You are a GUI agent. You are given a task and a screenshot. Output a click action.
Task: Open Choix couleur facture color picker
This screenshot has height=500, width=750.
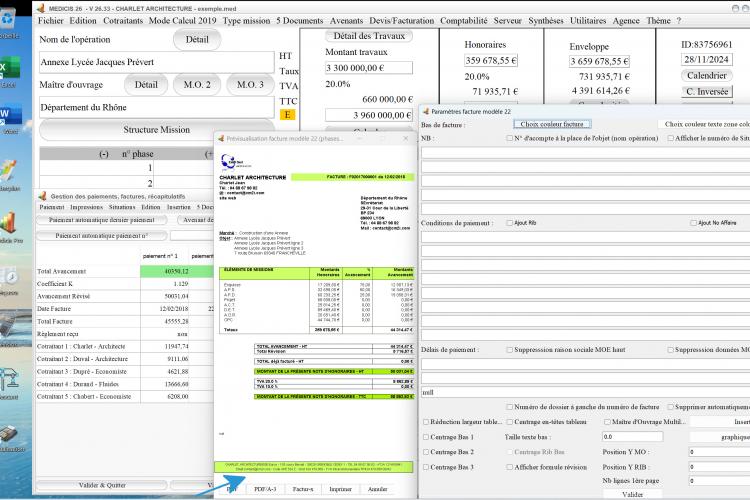[552, 124]
